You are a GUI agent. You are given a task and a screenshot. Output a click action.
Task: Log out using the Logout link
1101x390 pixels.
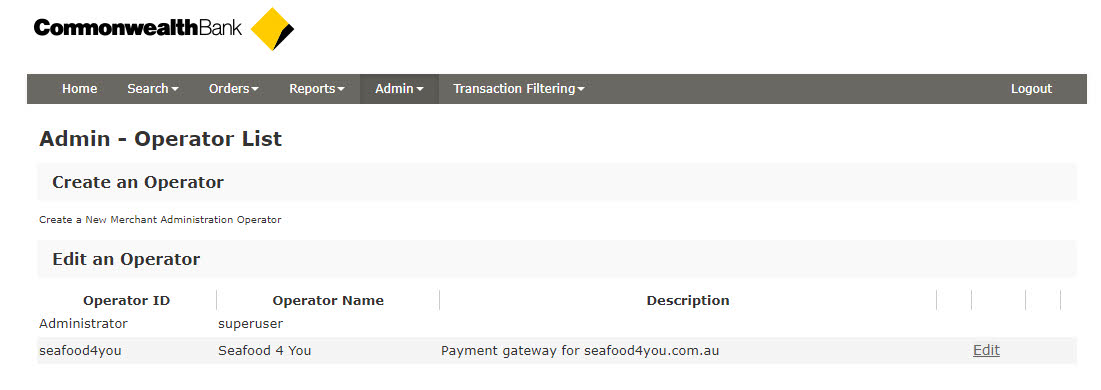(1031, 89)
